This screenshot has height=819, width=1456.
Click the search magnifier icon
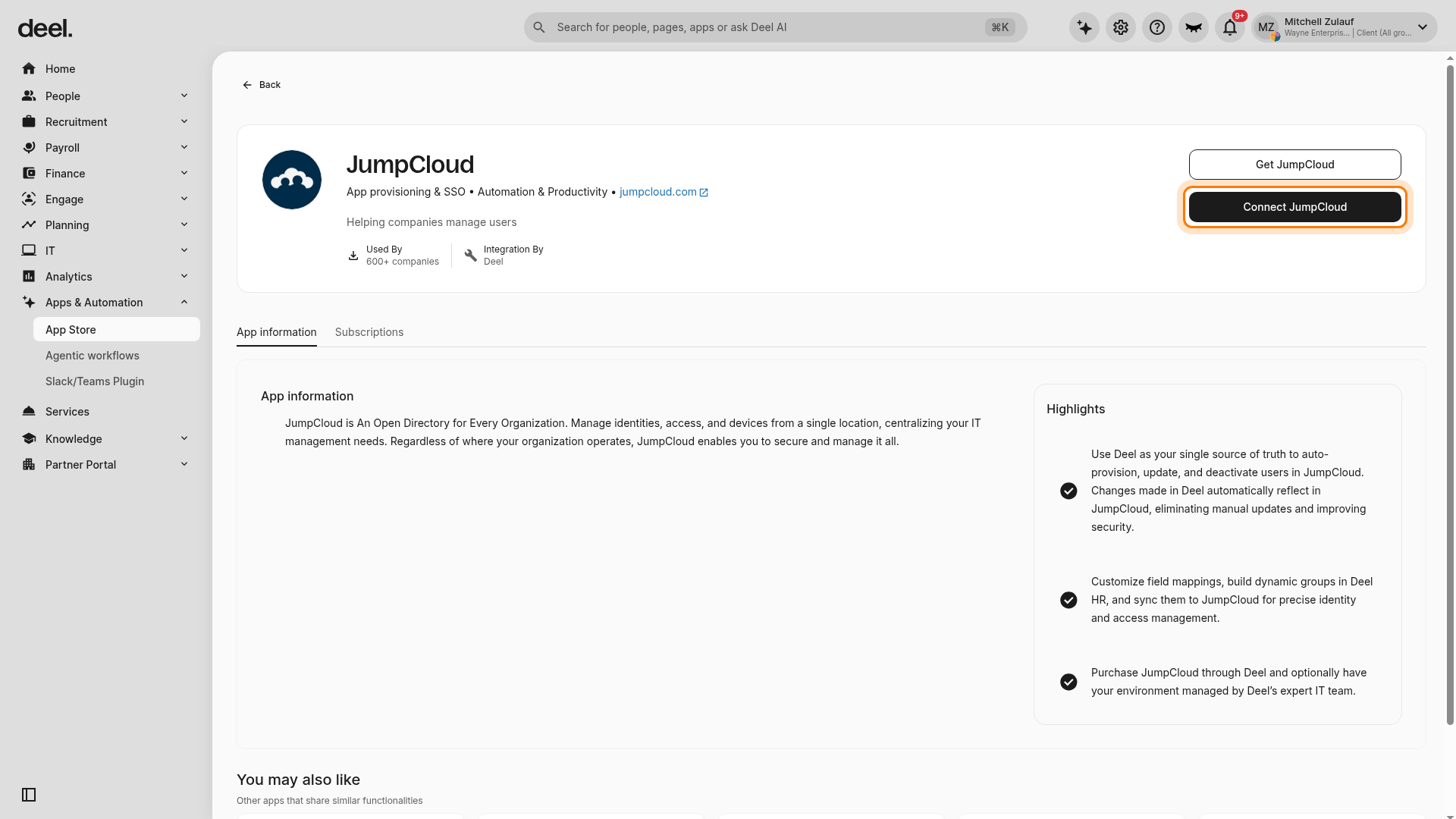(x=539, y=27)
